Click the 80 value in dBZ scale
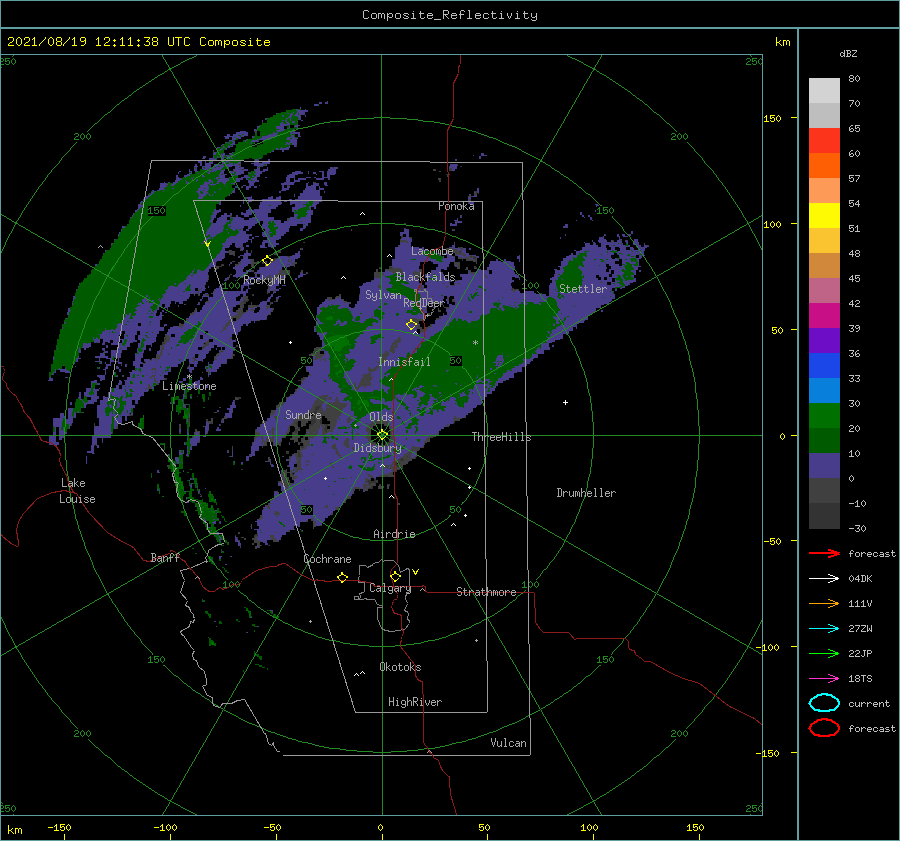The width and height of the screenshot is (900, 841). tap(854, 79)
